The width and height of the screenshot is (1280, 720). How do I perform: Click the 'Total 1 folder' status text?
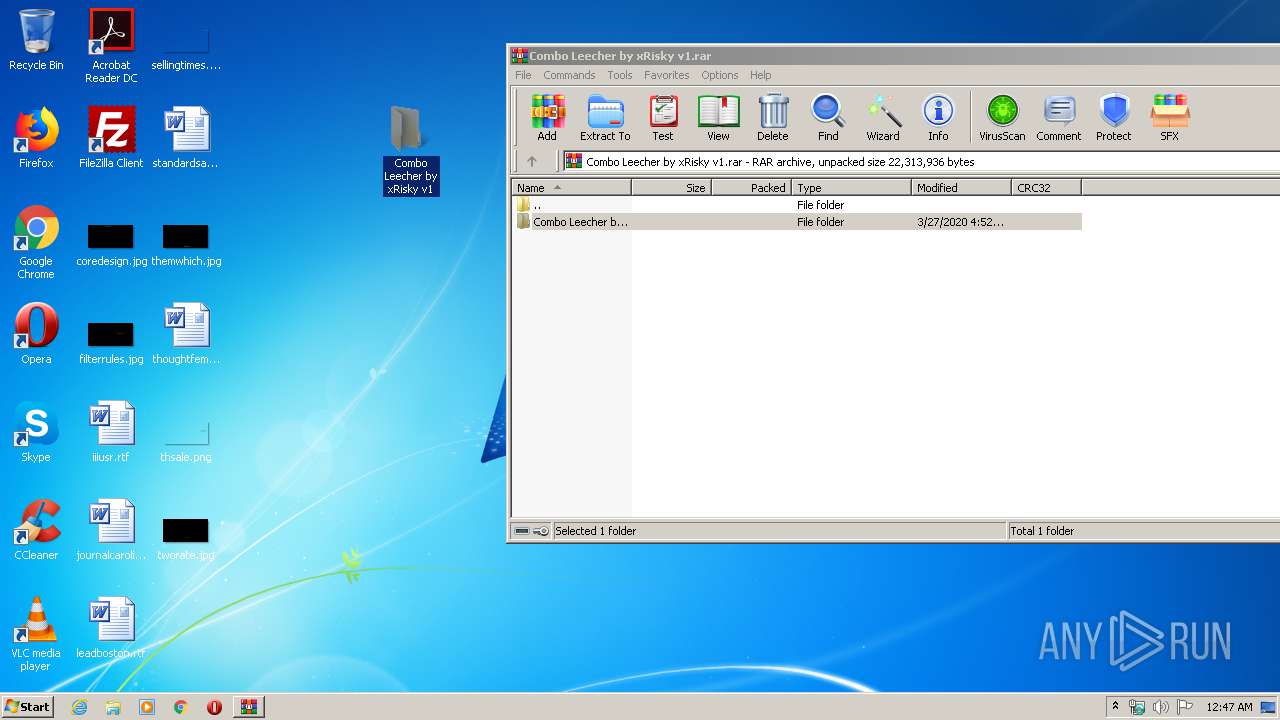[1042, 531]
